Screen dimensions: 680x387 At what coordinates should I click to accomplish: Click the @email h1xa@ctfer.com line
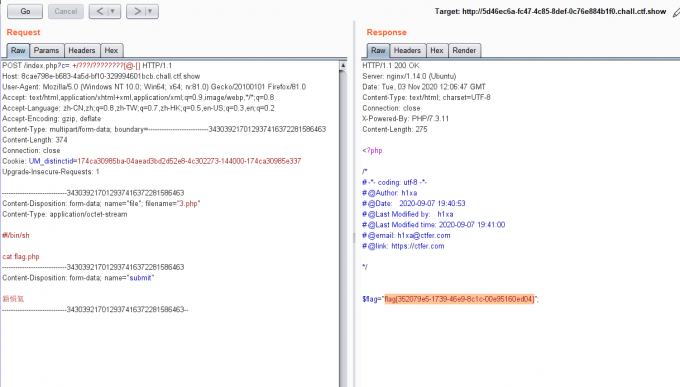point(406,236)
